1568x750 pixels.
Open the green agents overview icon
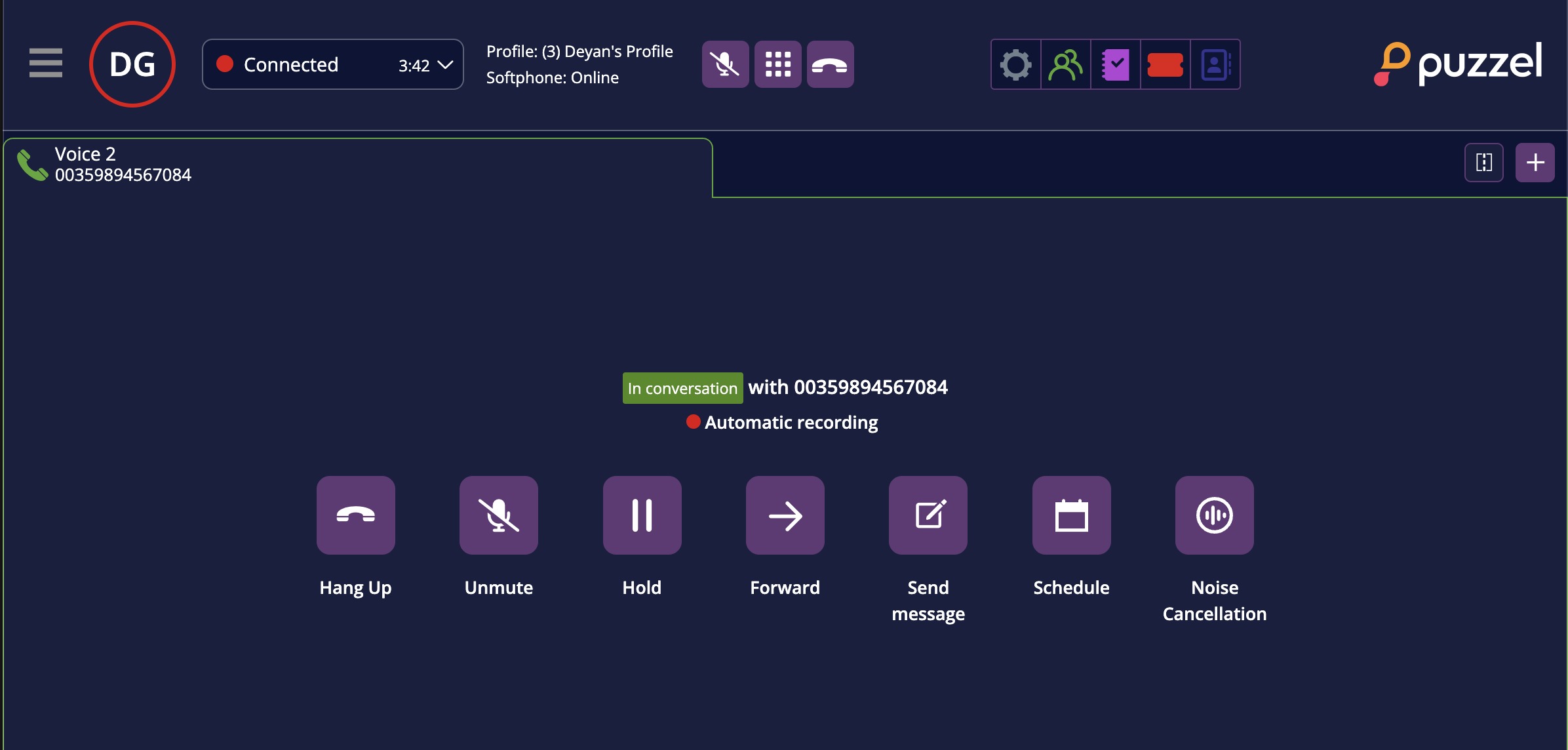(1065, 64)
